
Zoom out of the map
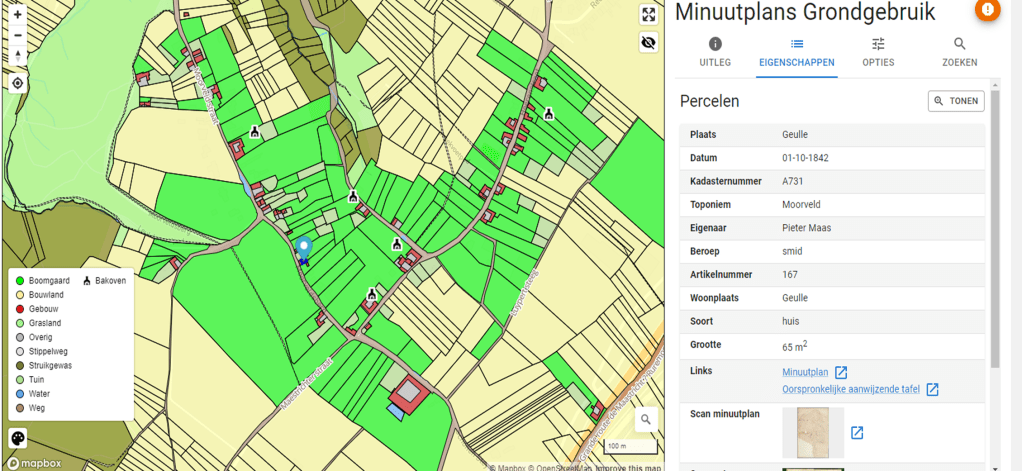[x=17, y=35]
